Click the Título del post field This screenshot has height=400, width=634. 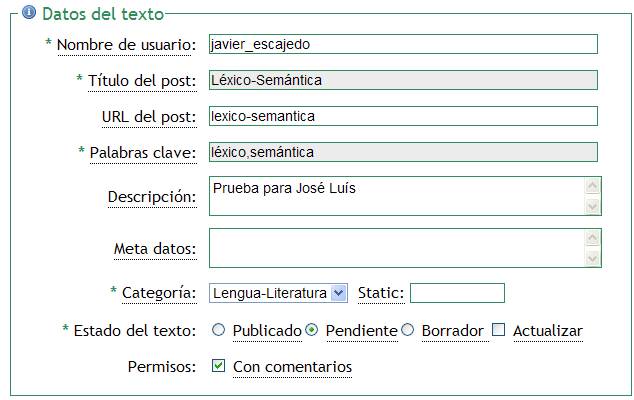(403, 80)
